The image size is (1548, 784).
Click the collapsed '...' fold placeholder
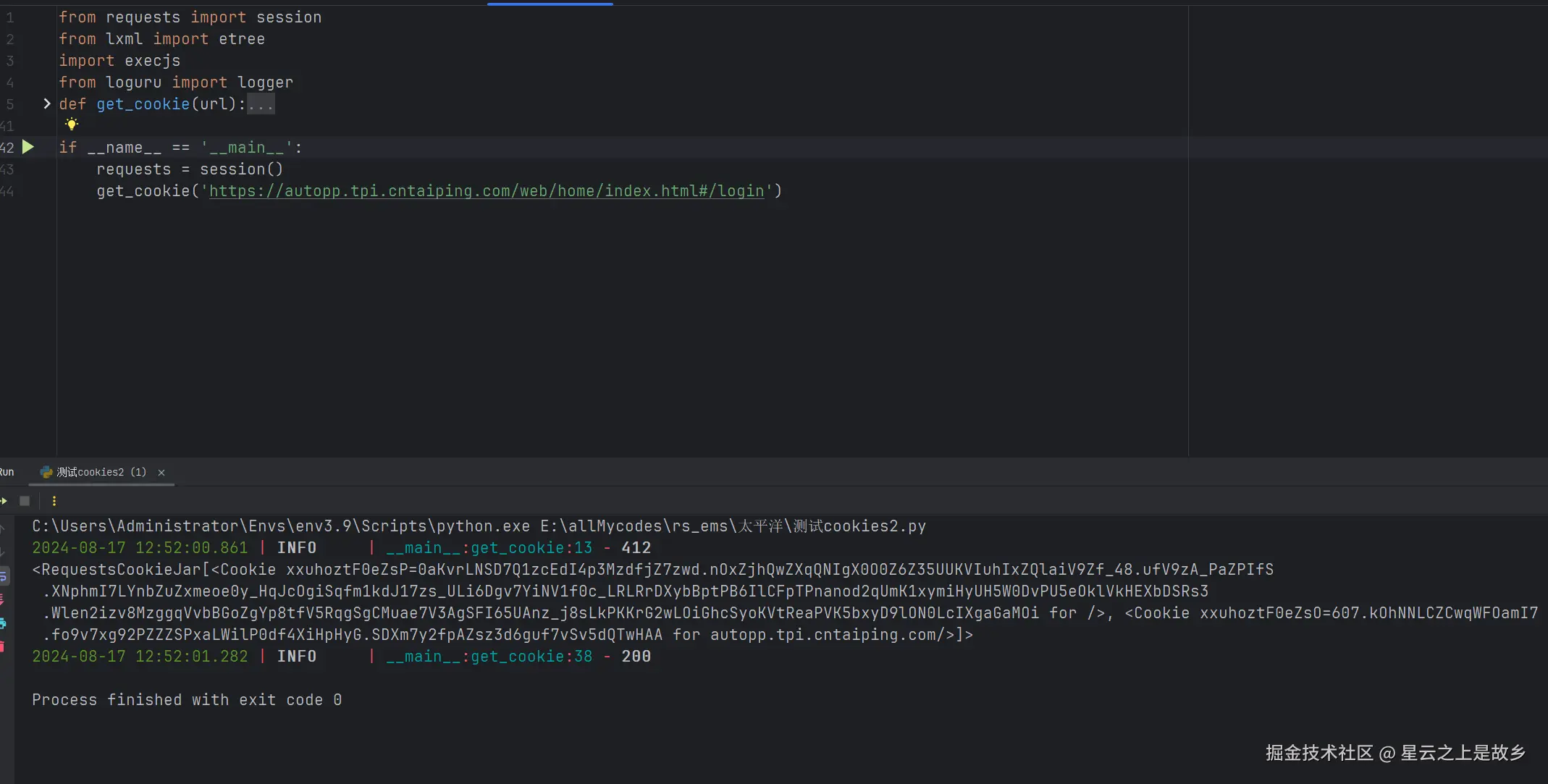click(261, 104)
